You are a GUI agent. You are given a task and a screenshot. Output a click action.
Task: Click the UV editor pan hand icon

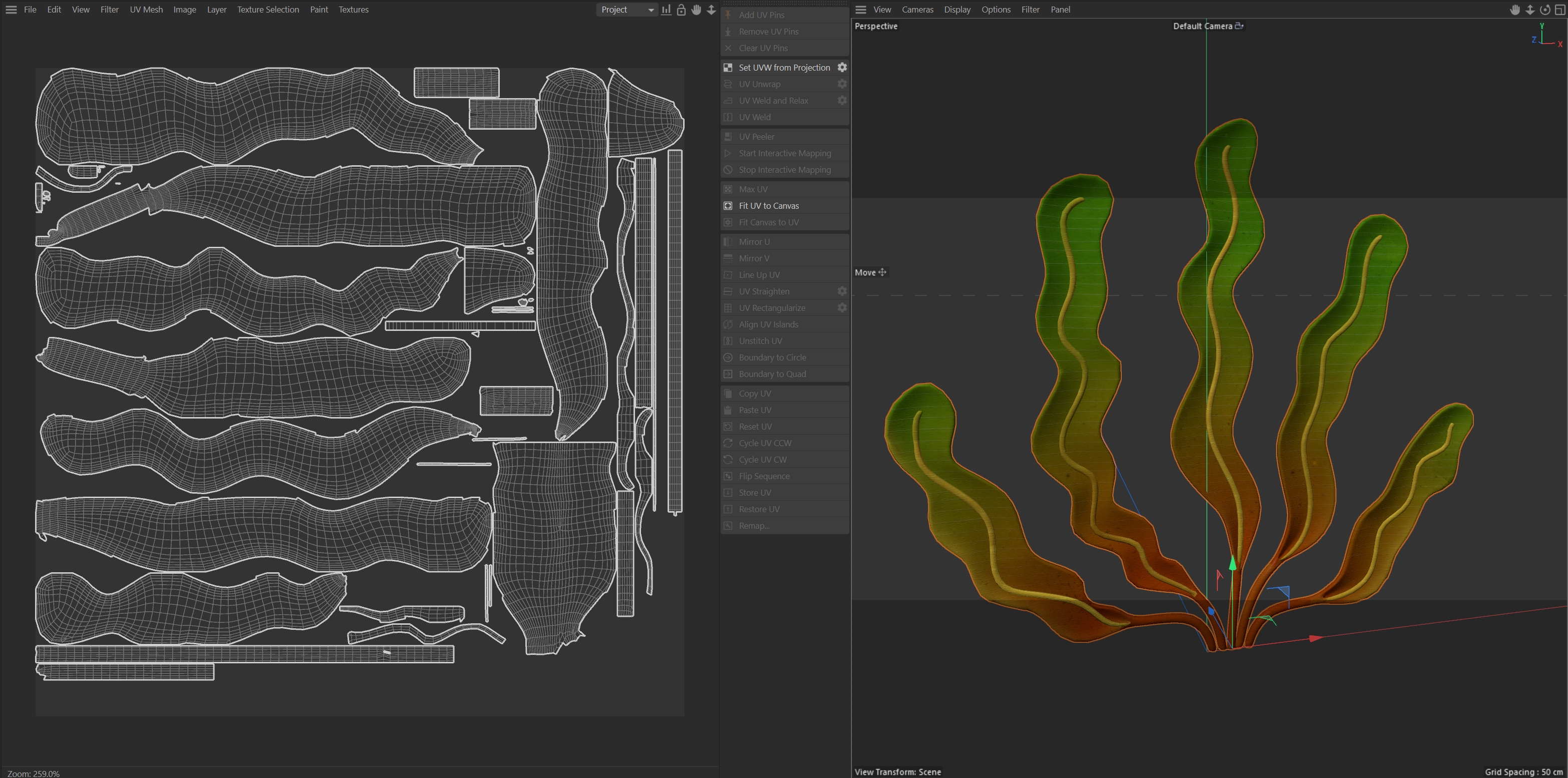pyautogui.click(x=696, y=10)
